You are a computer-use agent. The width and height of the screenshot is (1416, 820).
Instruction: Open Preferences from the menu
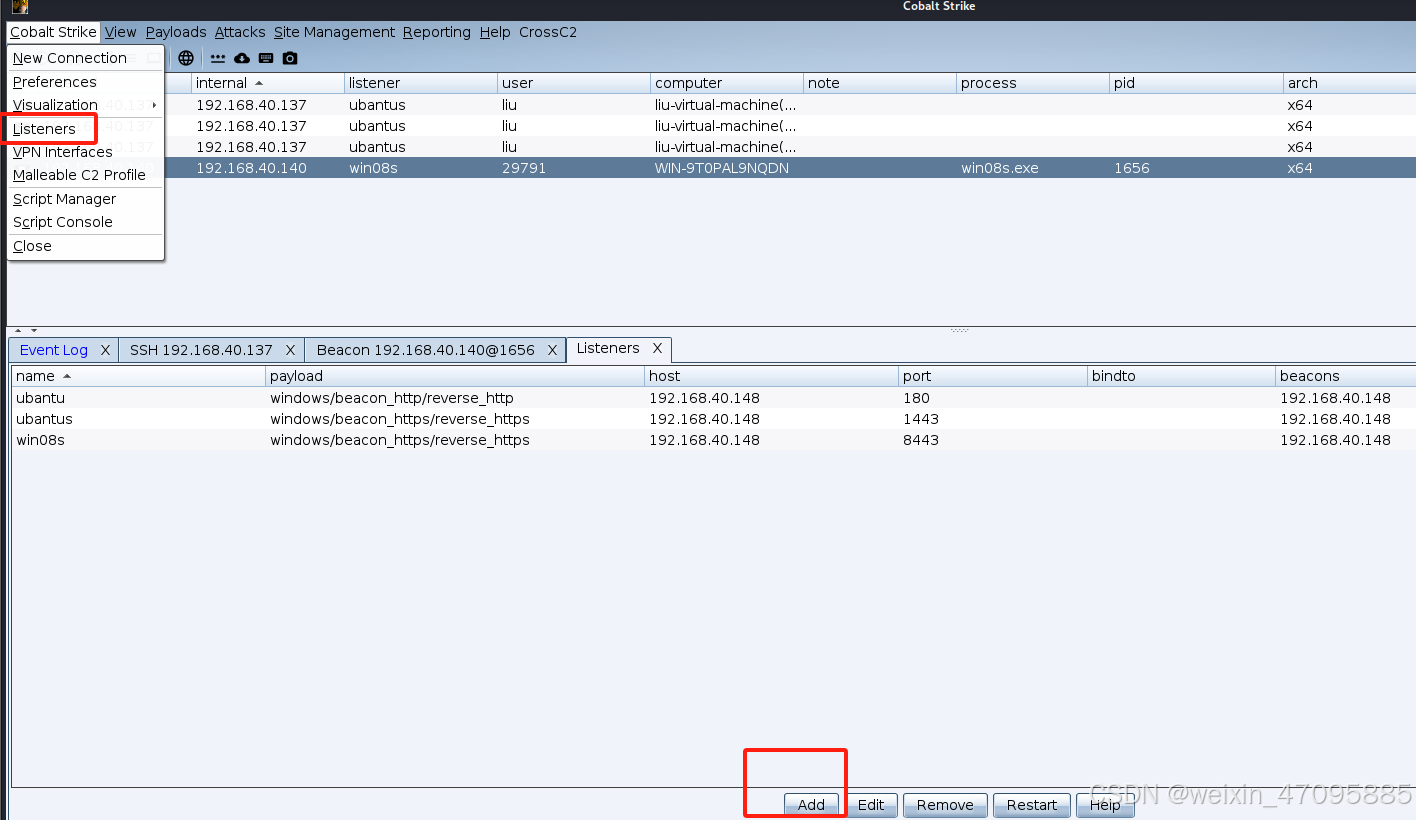coord(85,82)
